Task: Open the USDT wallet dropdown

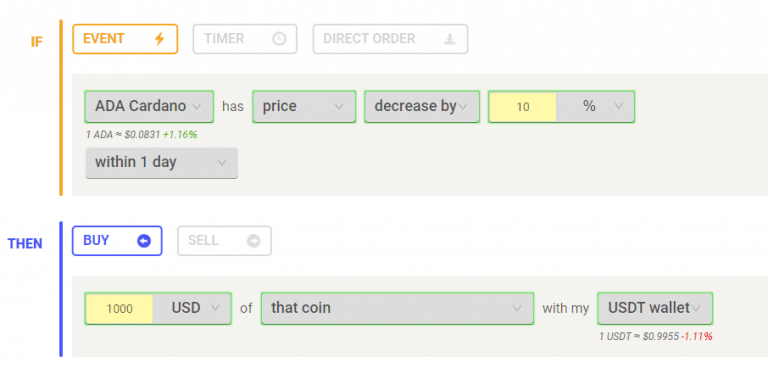Action: tap(655, 308)
